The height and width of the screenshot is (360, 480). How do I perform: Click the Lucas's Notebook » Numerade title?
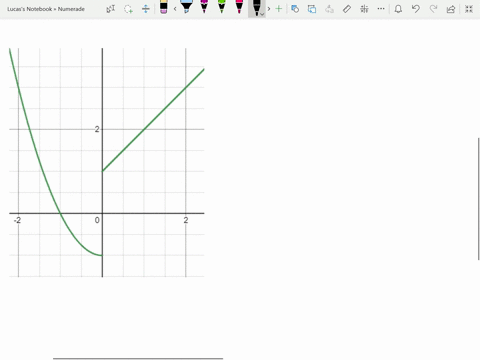click(46, 9)
